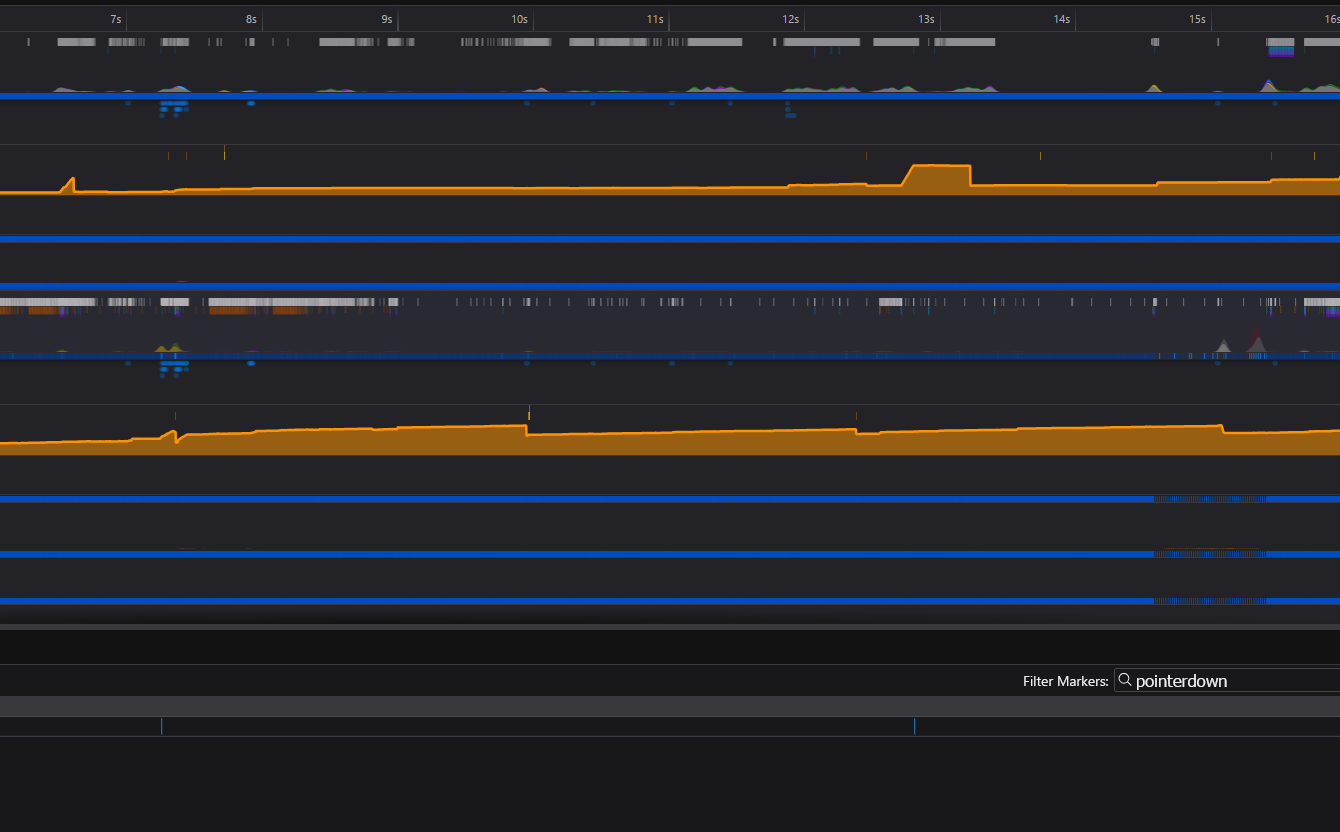Click the stacked blue network dots near 12s in top track
1340x832 pixels.
789,109
